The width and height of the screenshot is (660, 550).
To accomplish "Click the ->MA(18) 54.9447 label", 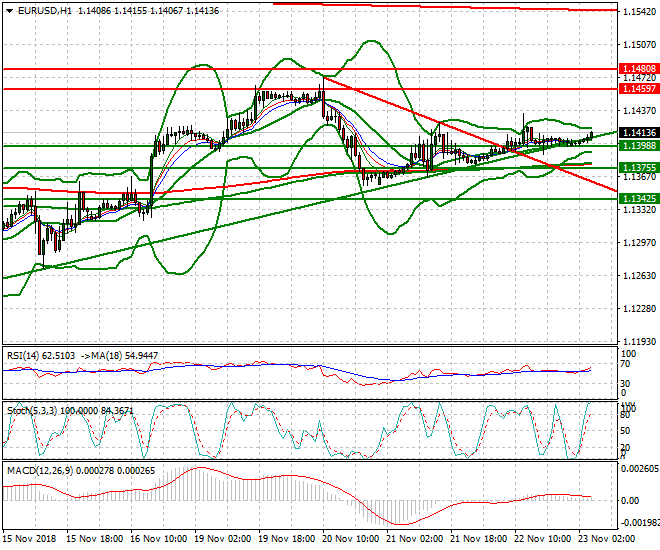I will point(120,356).
